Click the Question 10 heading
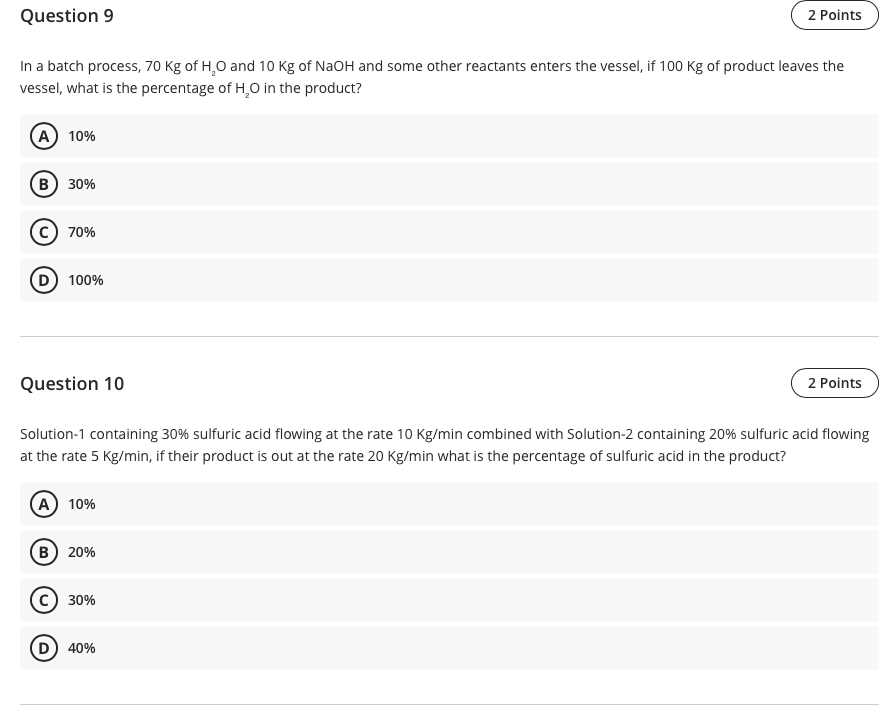The height and width of the screenshot is (706, 892). [72, 384]
